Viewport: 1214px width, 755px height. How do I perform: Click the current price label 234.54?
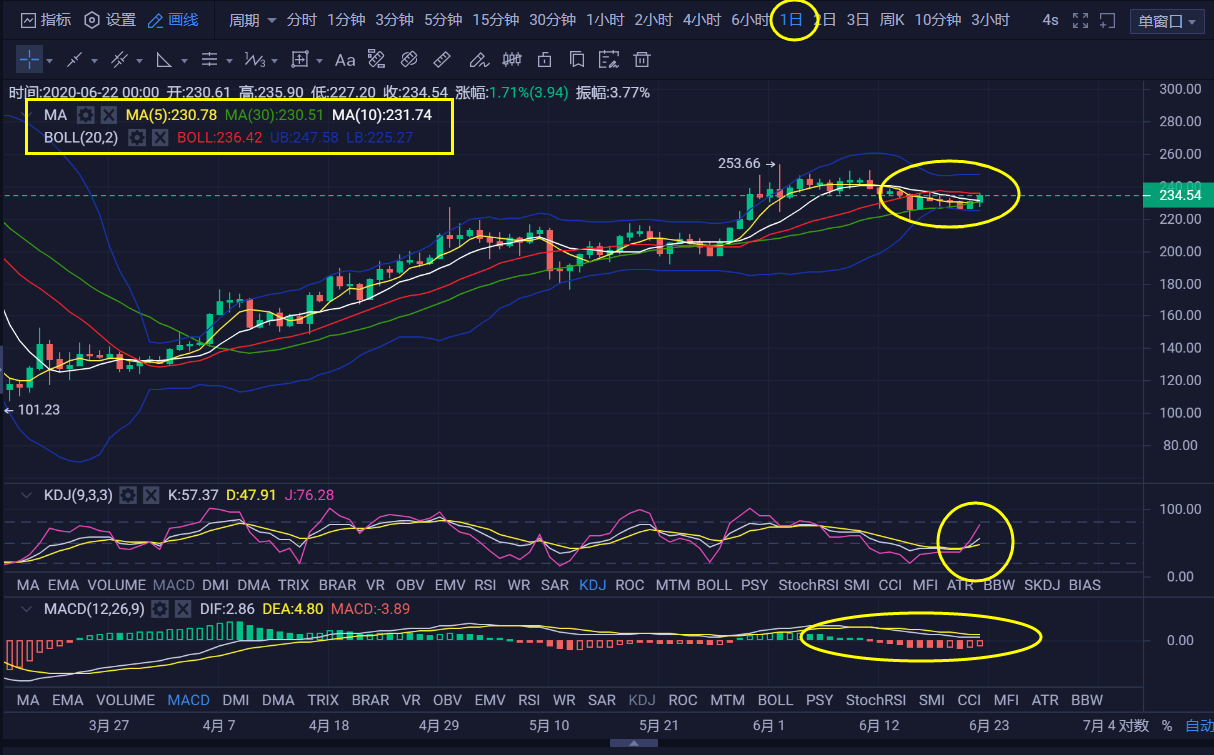pos(1179,195)
